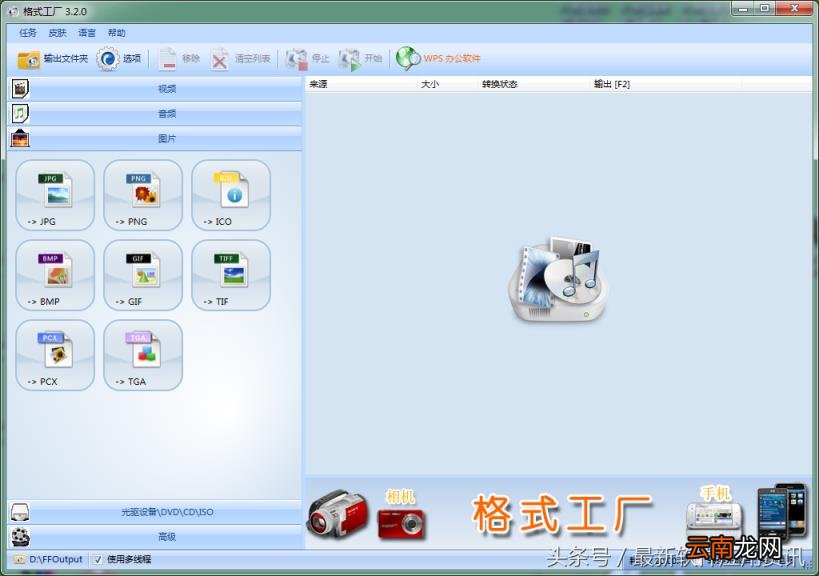
Task: Click the Format Factory center logo
Action: [559, 279]
